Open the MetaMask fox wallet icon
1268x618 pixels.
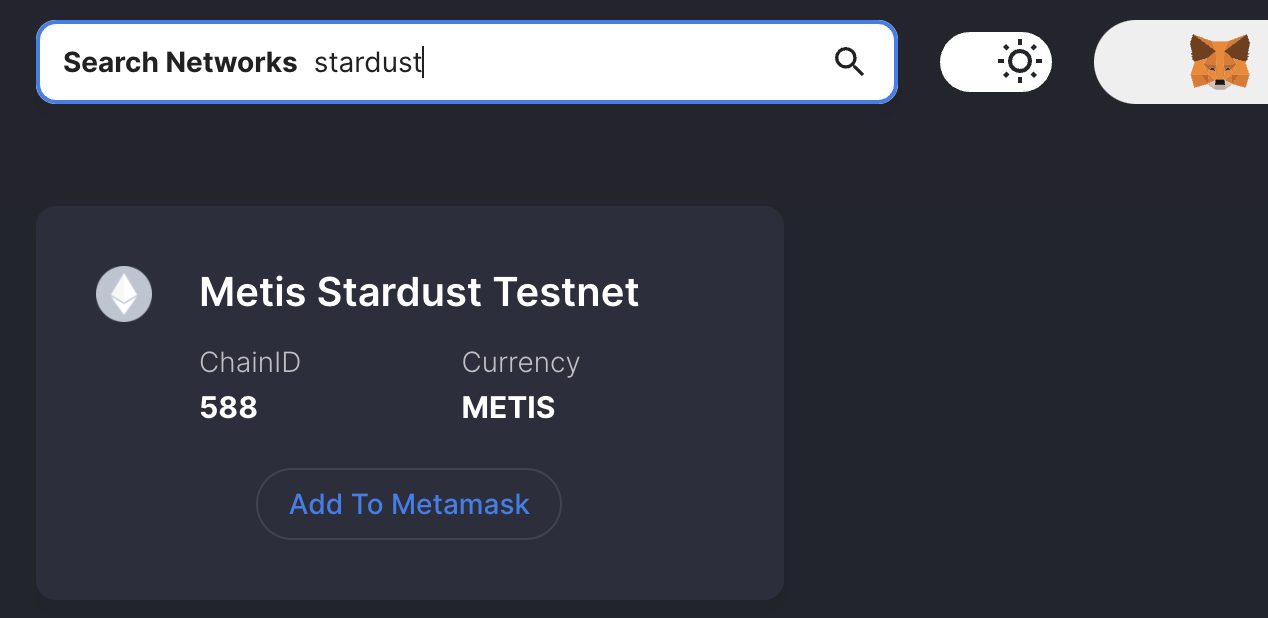[x=1219, y=62]
